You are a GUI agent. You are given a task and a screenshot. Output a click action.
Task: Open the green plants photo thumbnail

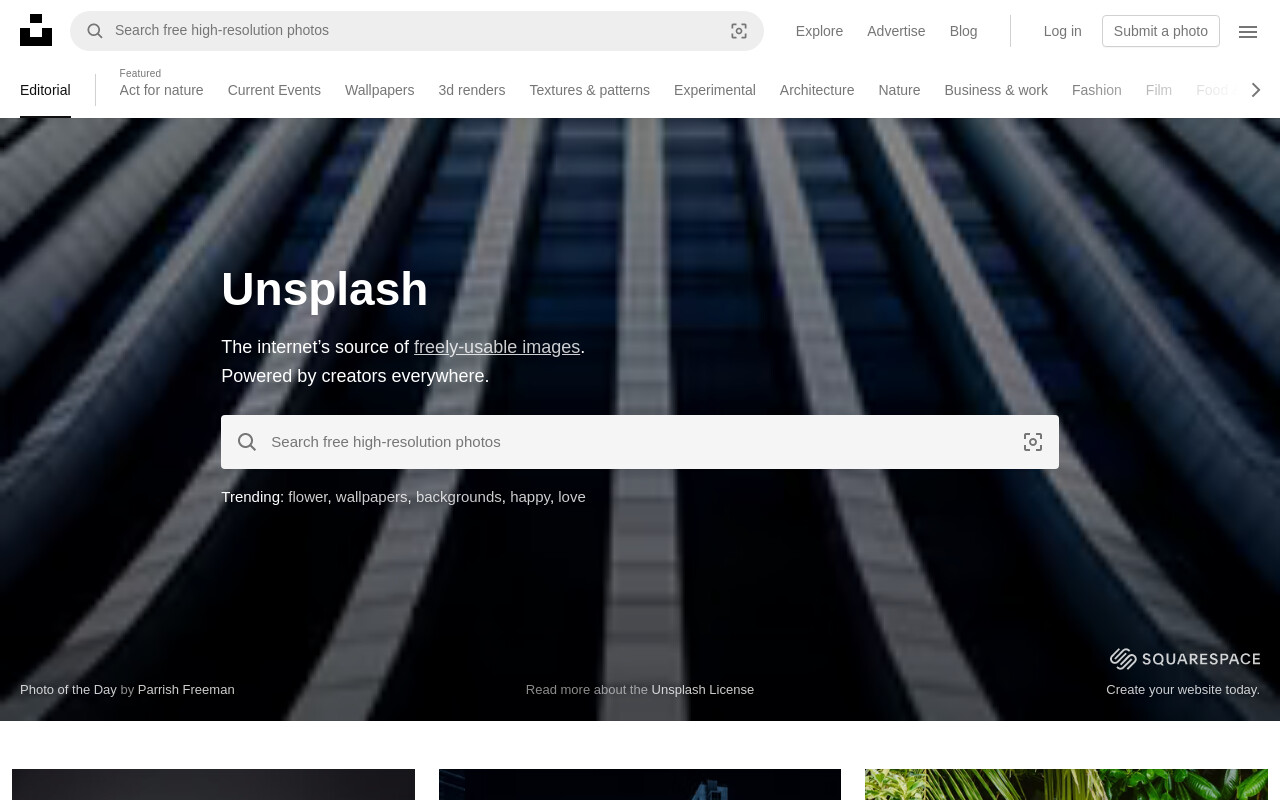pyautogui.click(x=1066, y=784)
